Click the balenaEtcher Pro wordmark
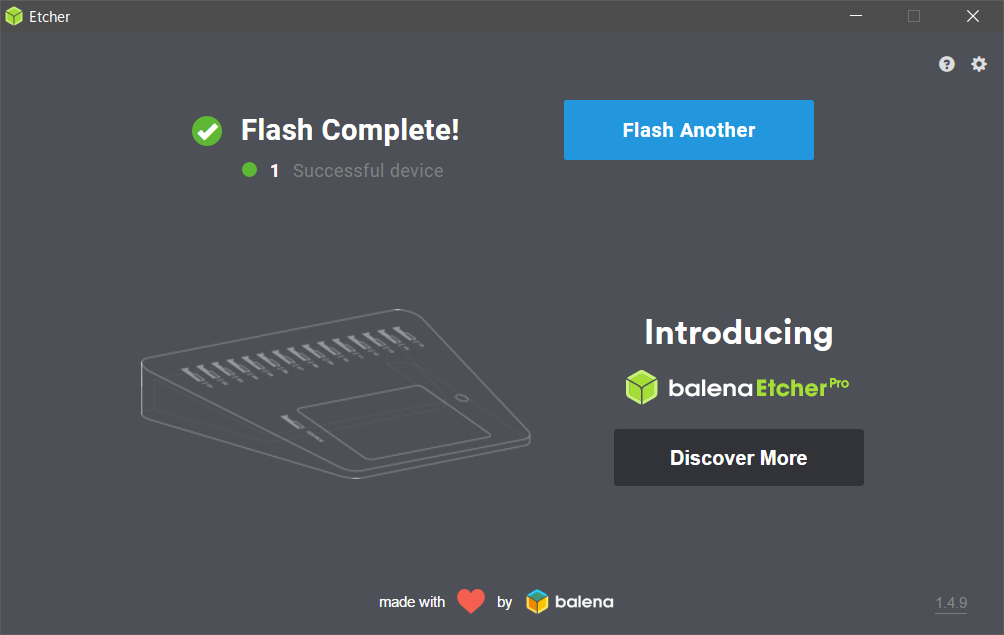Screen dimensions: 1004x635 (759, 388)
